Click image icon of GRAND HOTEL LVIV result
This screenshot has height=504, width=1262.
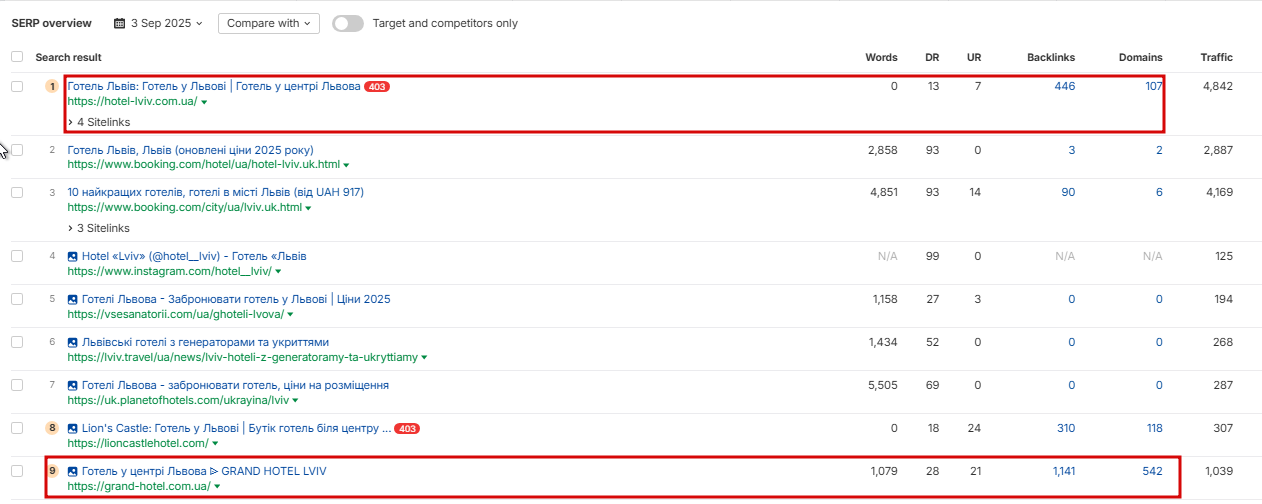(x=72, y=471)
